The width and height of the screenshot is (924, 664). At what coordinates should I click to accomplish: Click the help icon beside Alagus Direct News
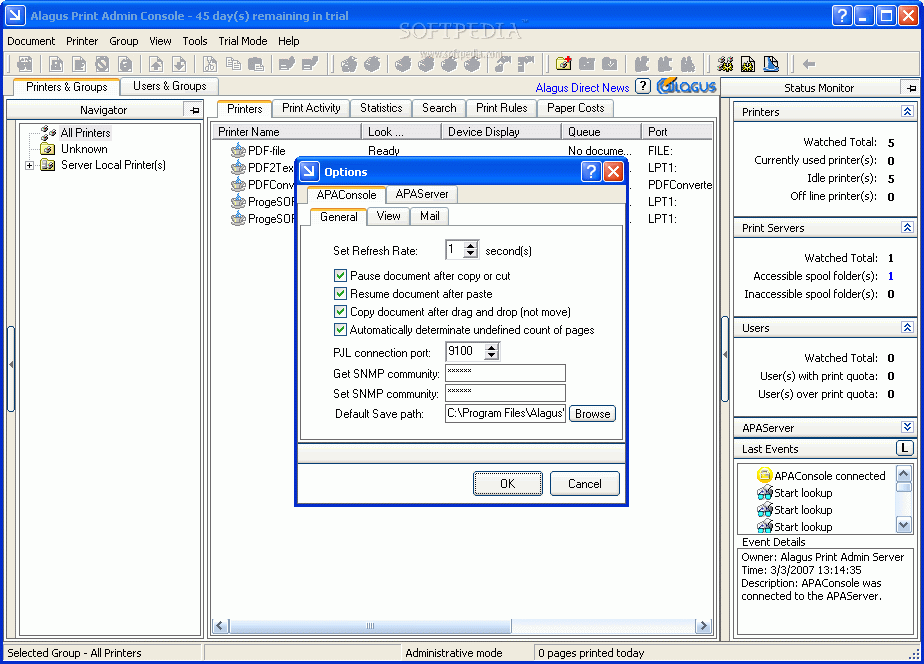[643, 87]
